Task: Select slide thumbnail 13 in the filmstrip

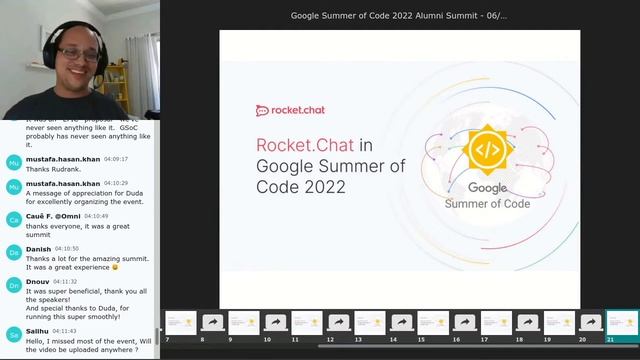Action: coord(370,323)
